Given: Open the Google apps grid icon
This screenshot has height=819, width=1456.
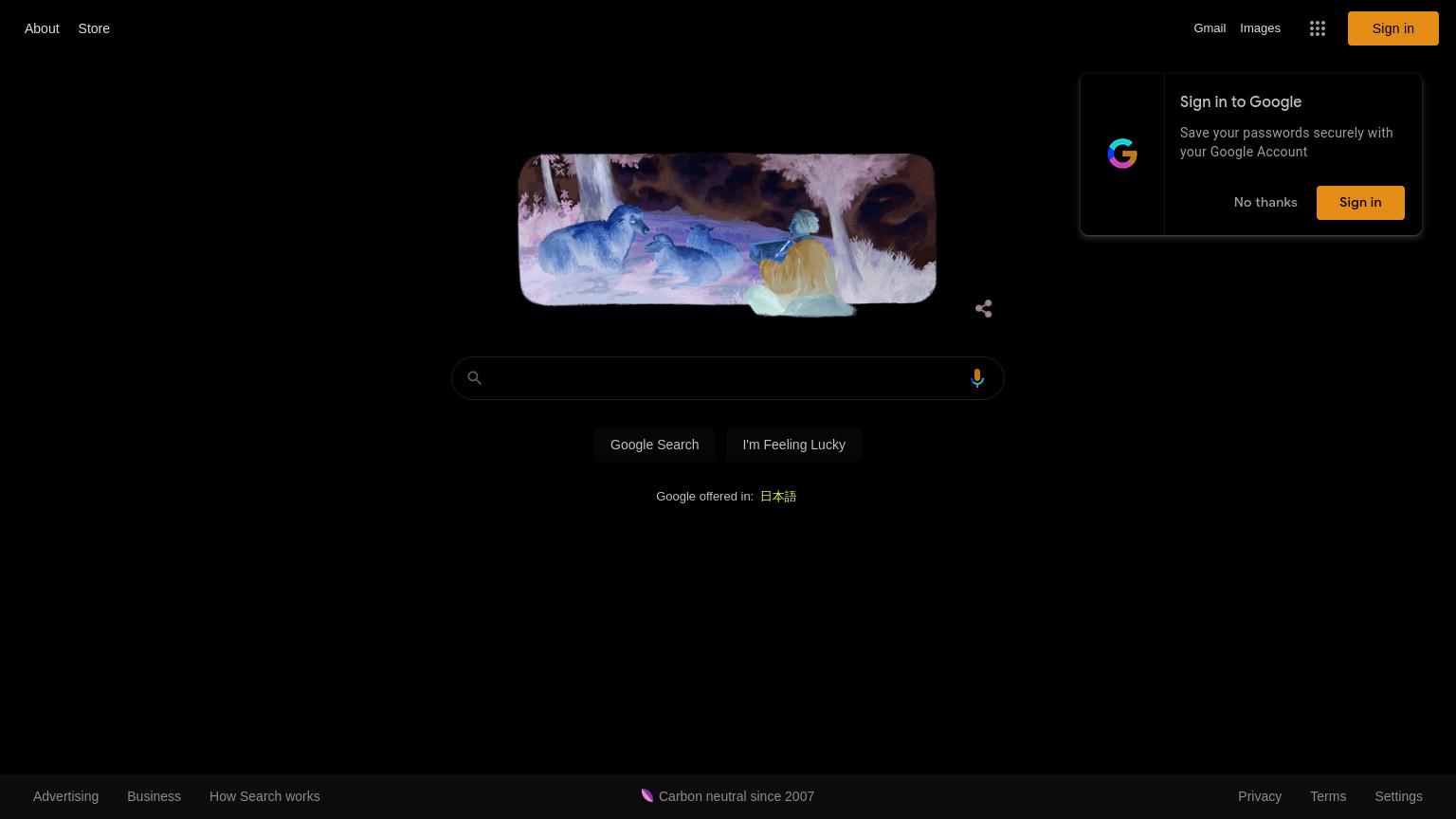Looking at the screenshot, I should 1318,28.
